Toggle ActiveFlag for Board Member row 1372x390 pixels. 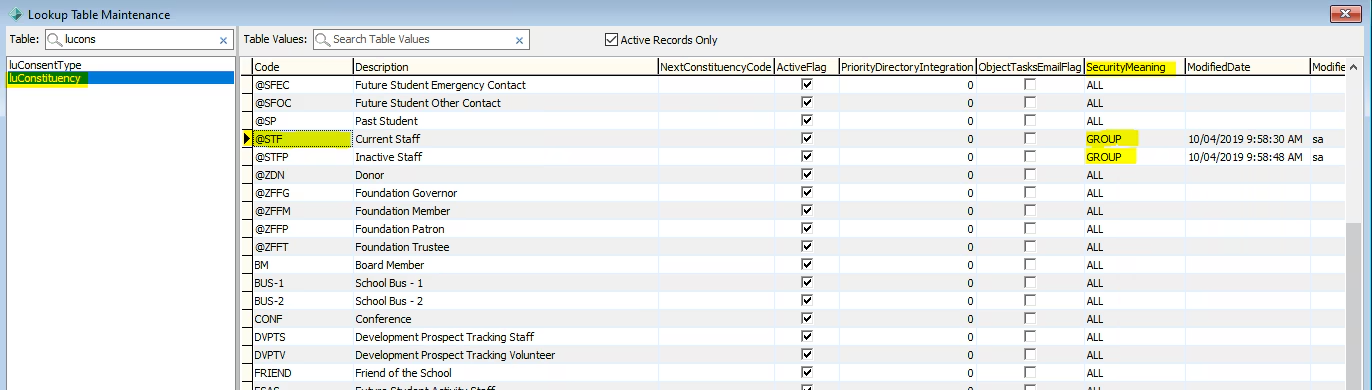tap(807, 265)
